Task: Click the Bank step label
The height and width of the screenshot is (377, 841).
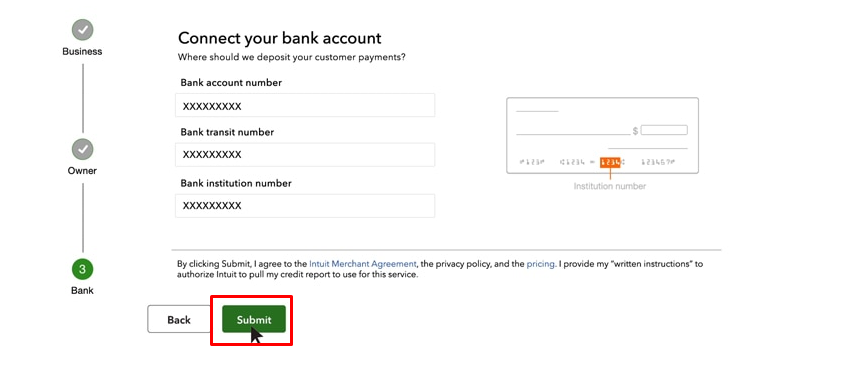Action: (x=82, y=290)
